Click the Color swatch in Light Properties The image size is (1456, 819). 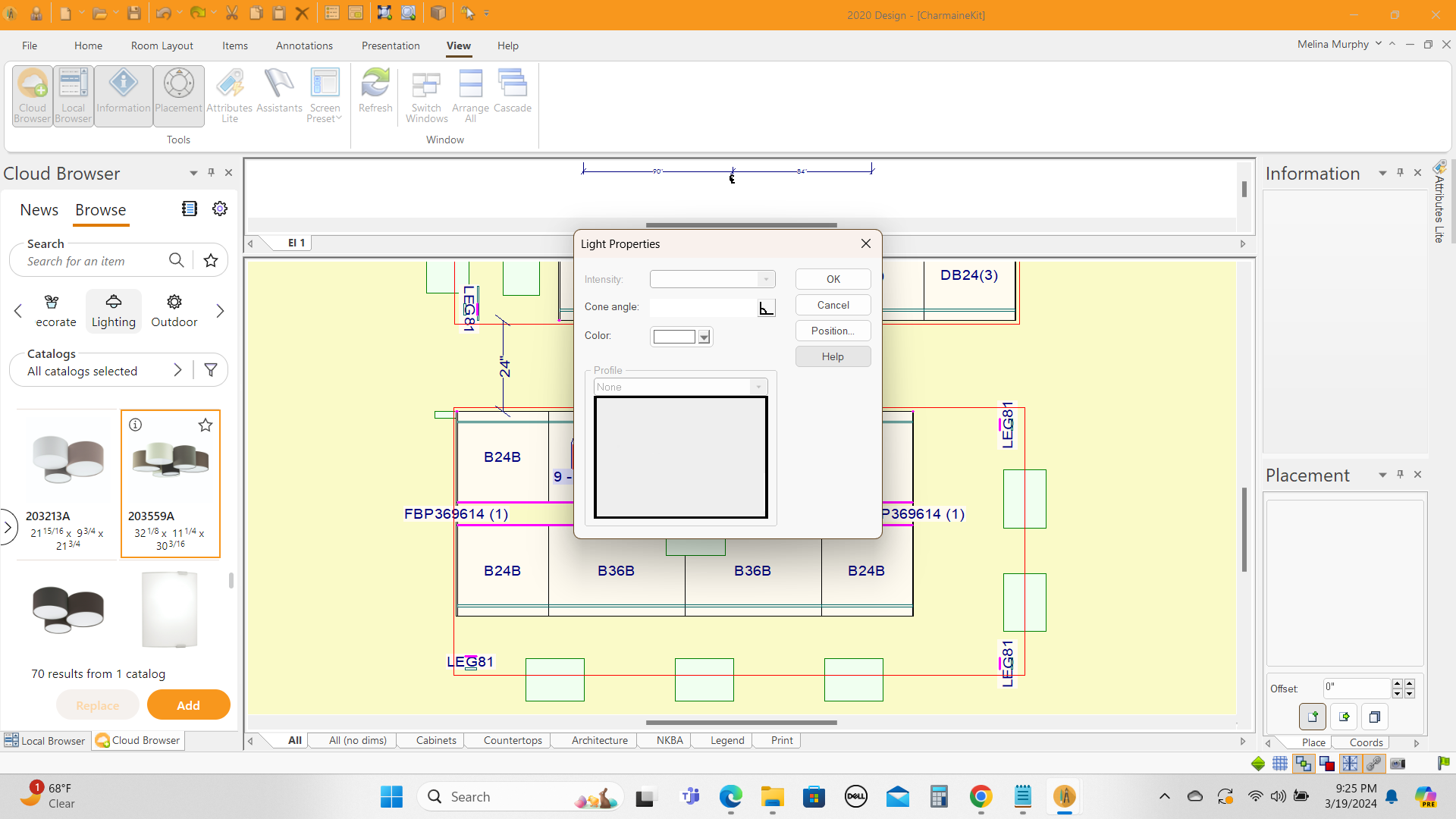(x=674, y=337)
